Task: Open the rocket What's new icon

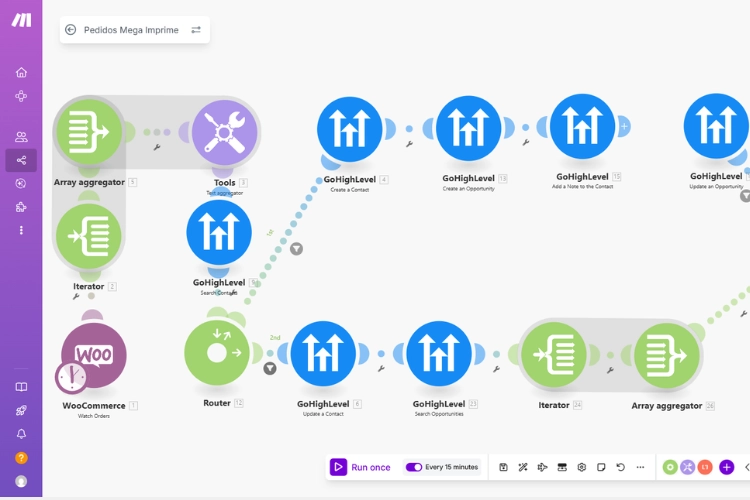Action: [x=21, y=410]
